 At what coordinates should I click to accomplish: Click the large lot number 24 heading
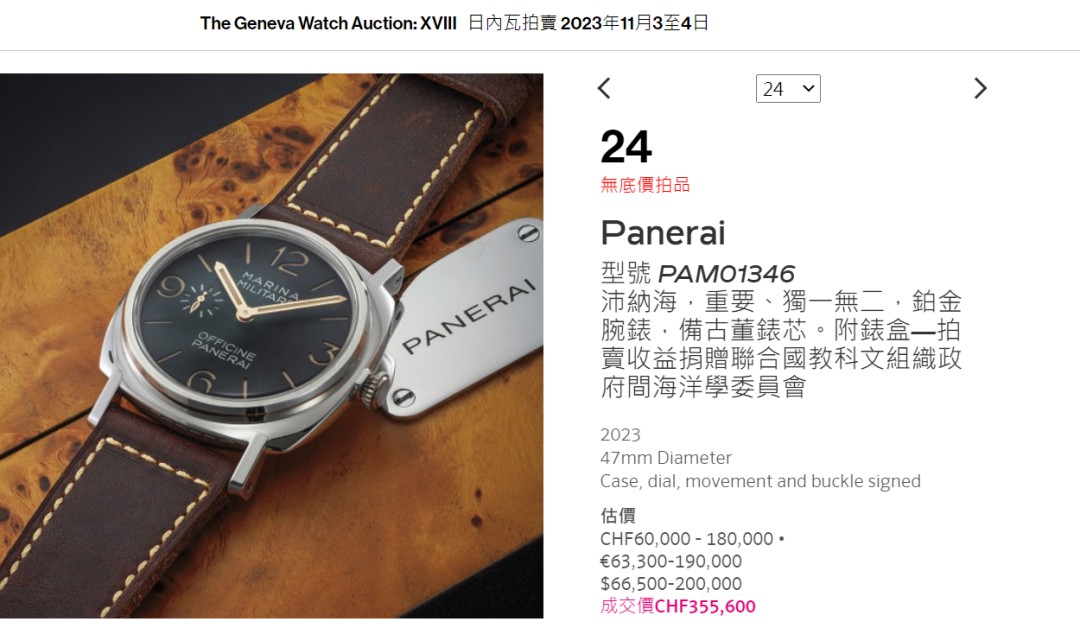pyautogui.click(x=626, y=147)
